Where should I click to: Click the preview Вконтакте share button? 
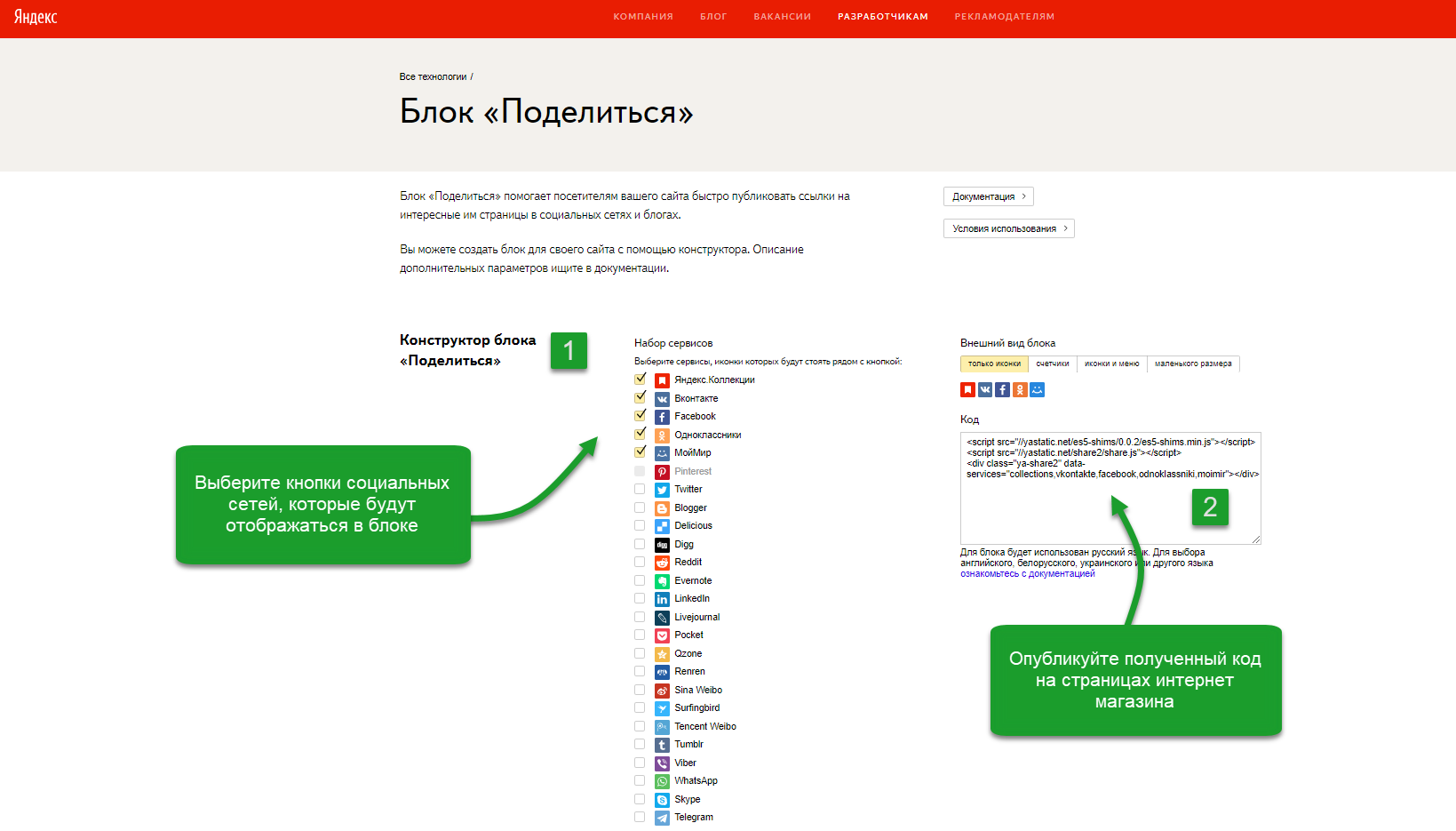(985, 389)
